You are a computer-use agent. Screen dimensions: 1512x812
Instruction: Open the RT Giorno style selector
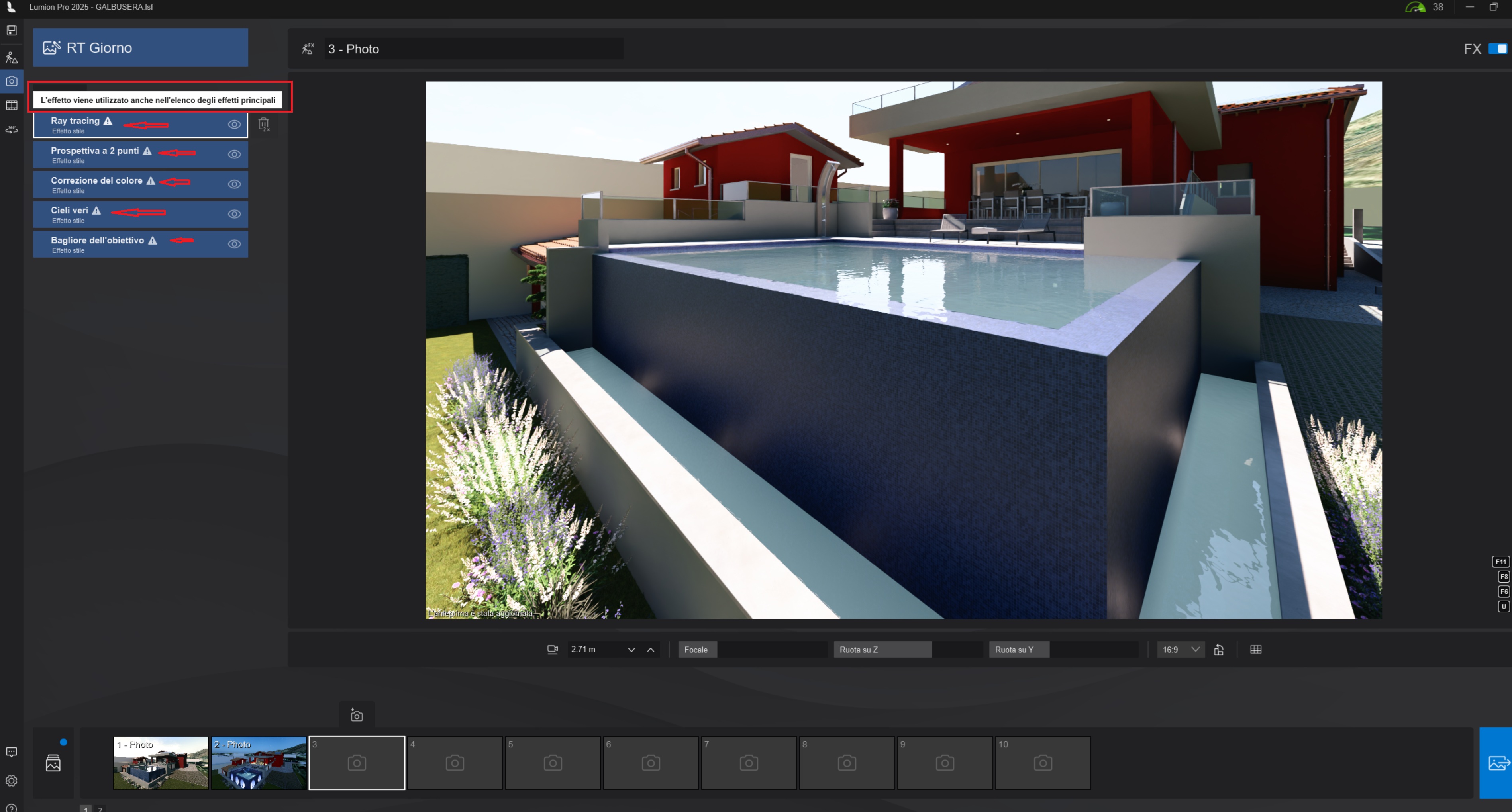(140, 47)
